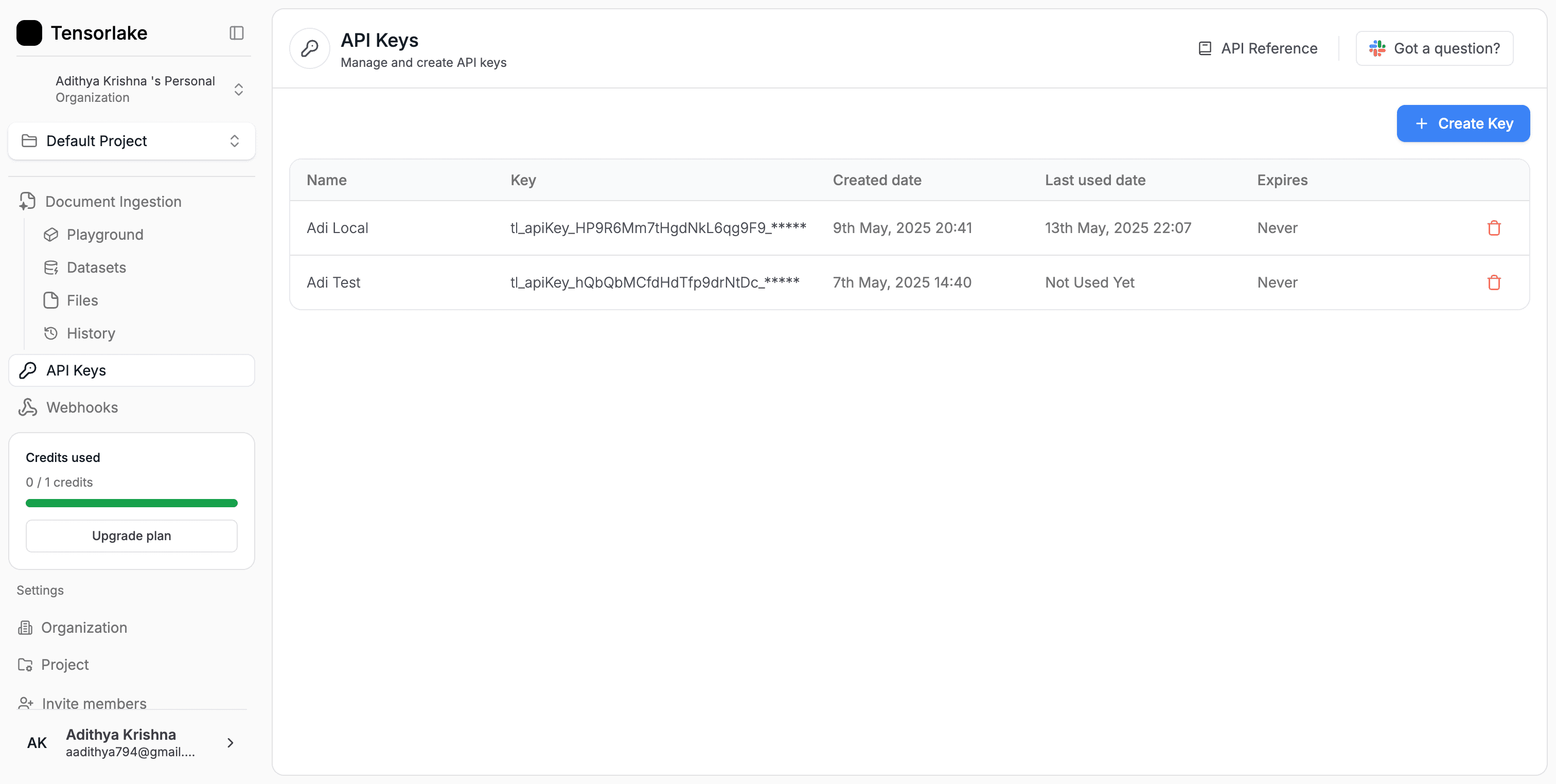Expand the Adithya Krishna account menu chevron
This screenshot has height=784, width=1556.
[230, 743]
